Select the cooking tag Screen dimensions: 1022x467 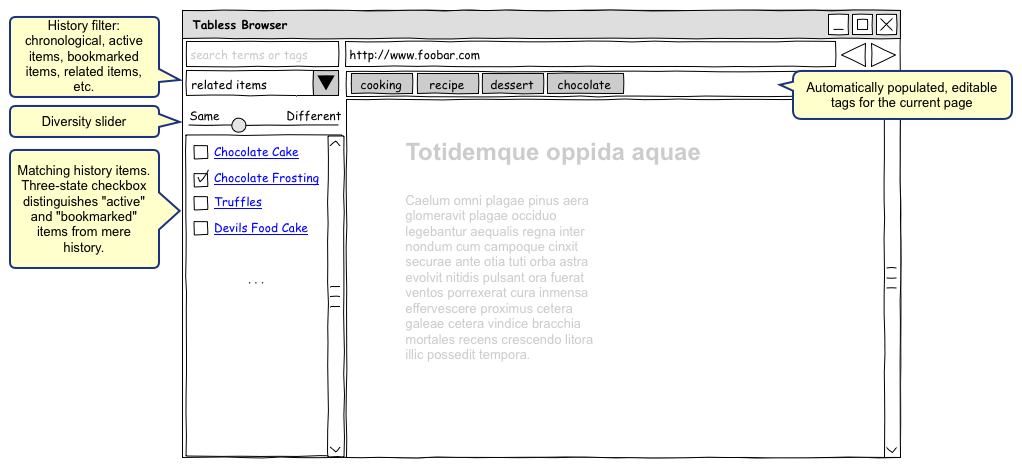(x=381, y=84)
